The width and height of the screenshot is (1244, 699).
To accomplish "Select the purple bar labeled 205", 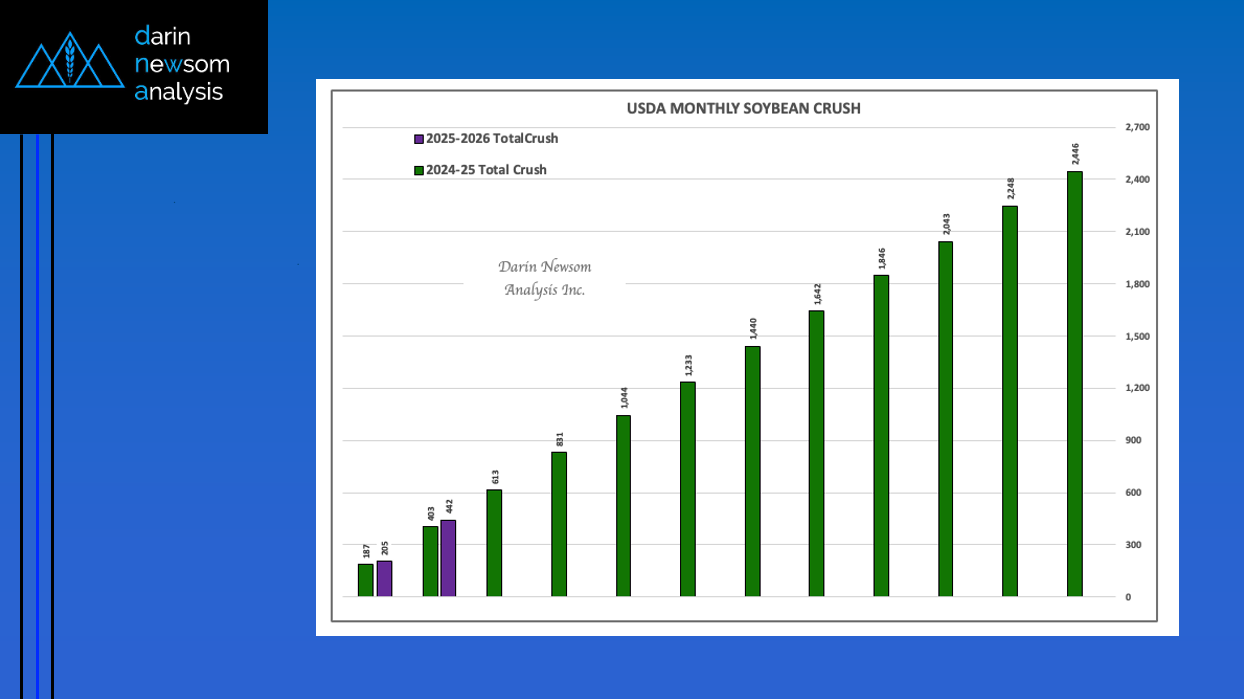I will tap(384, 579).
